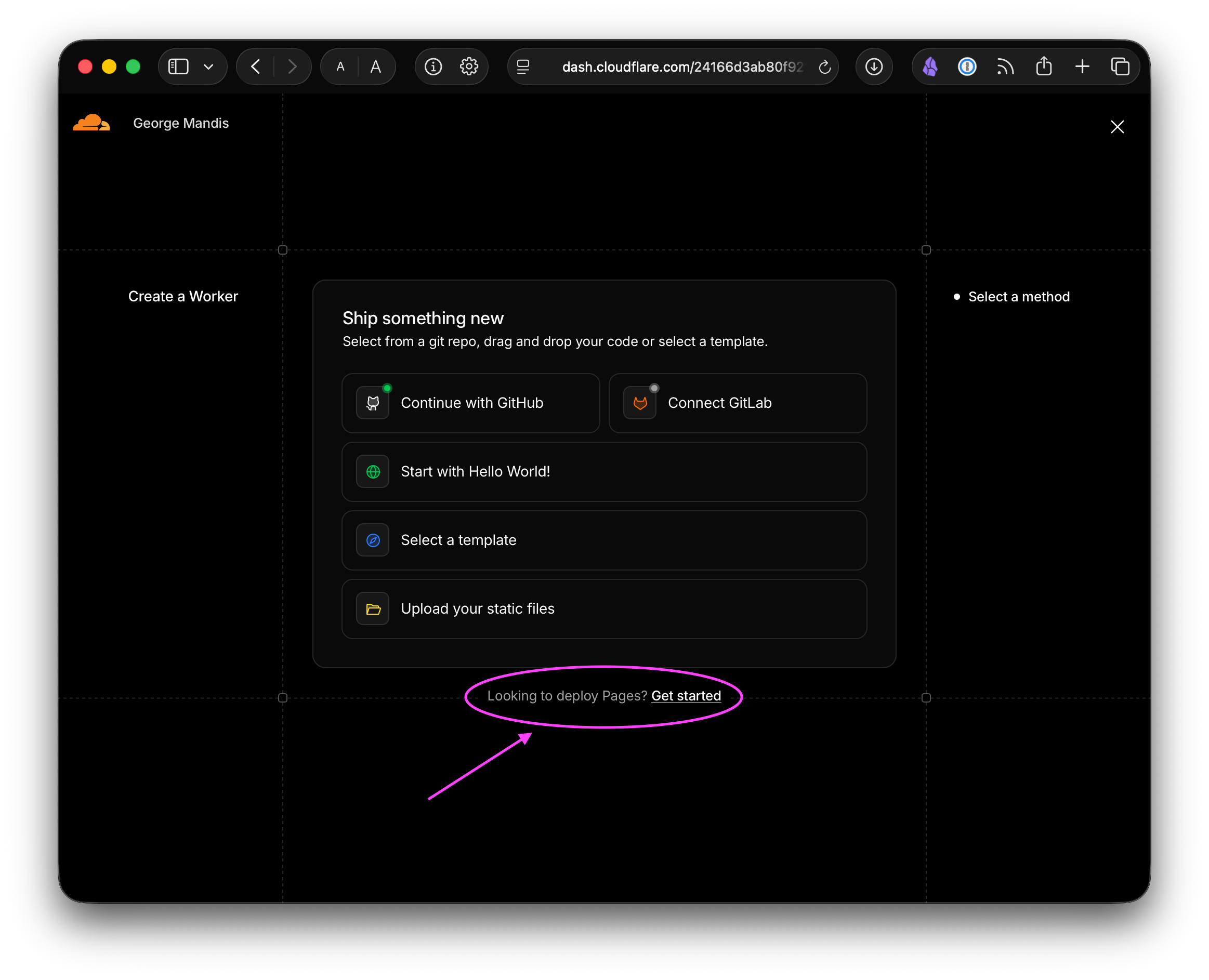Increase text size with large A
1209x980 pixels.
[375, 67]
